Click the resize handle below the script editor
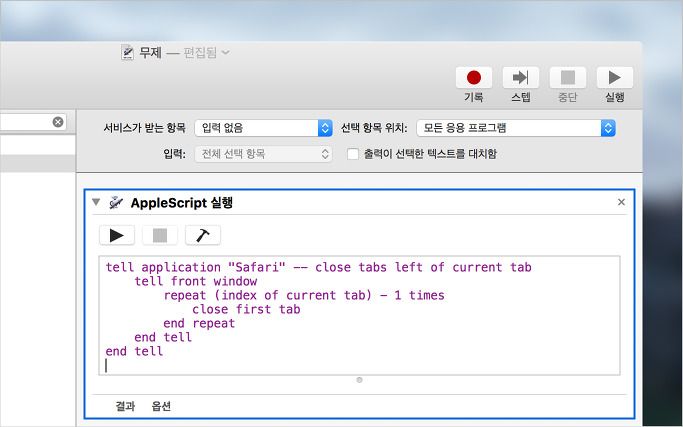Screen dimensions: 683x427 point(359,380)
